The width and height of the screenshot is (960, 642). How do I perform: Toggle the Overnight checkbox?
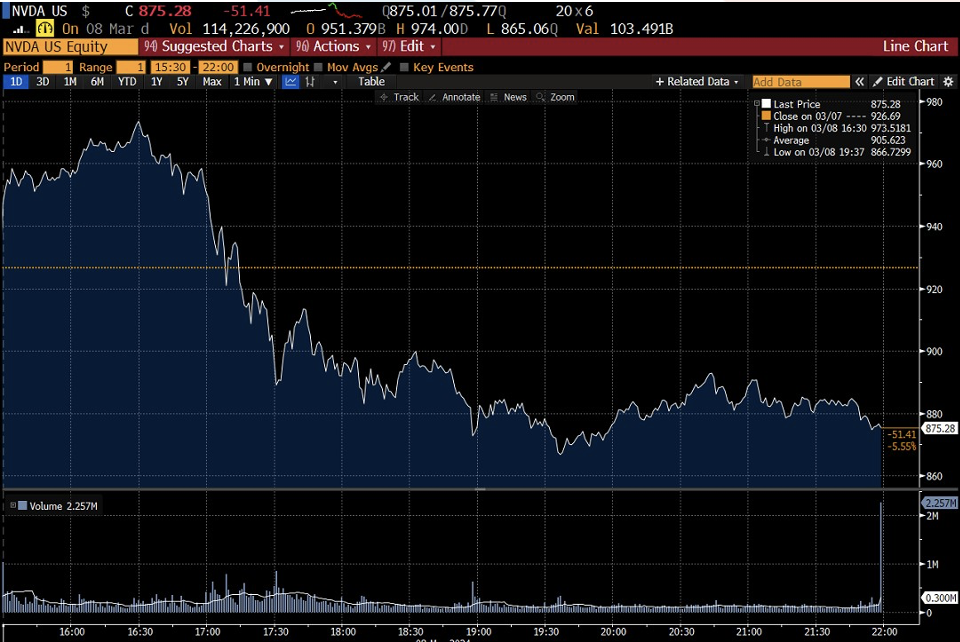248,67
